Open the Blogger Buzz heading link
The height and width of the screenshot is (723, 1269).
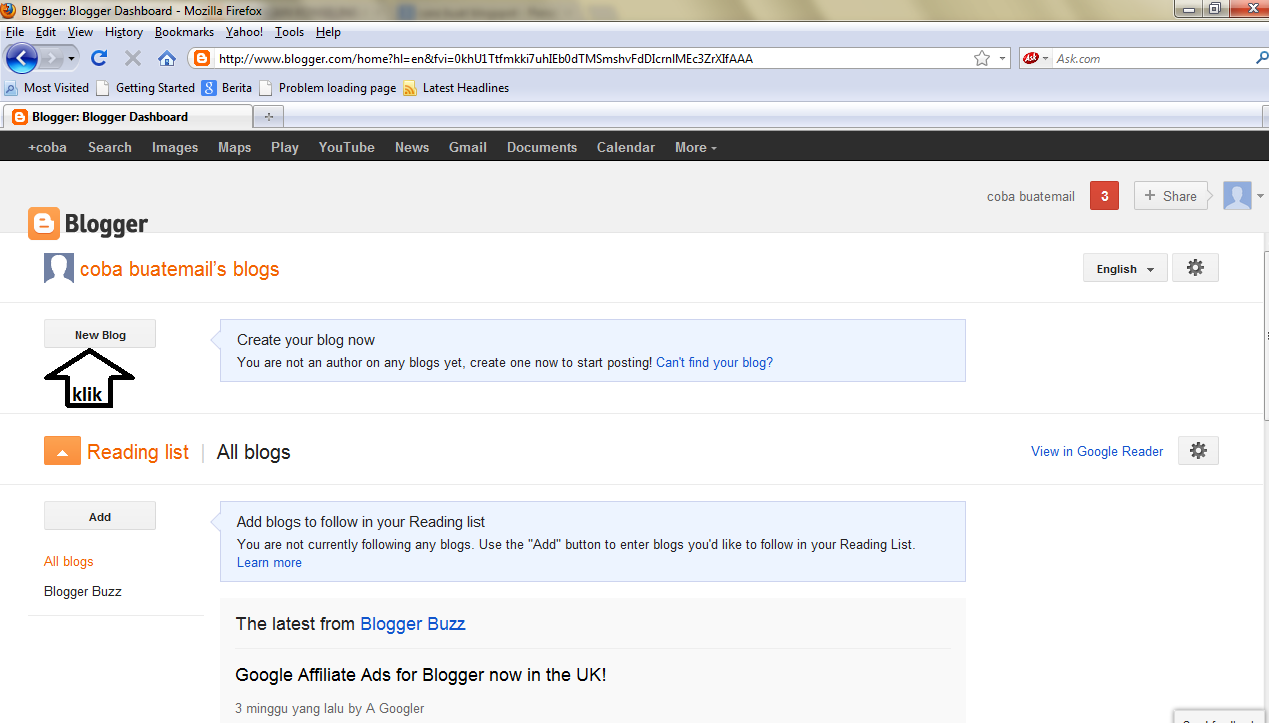click(412, 624)
